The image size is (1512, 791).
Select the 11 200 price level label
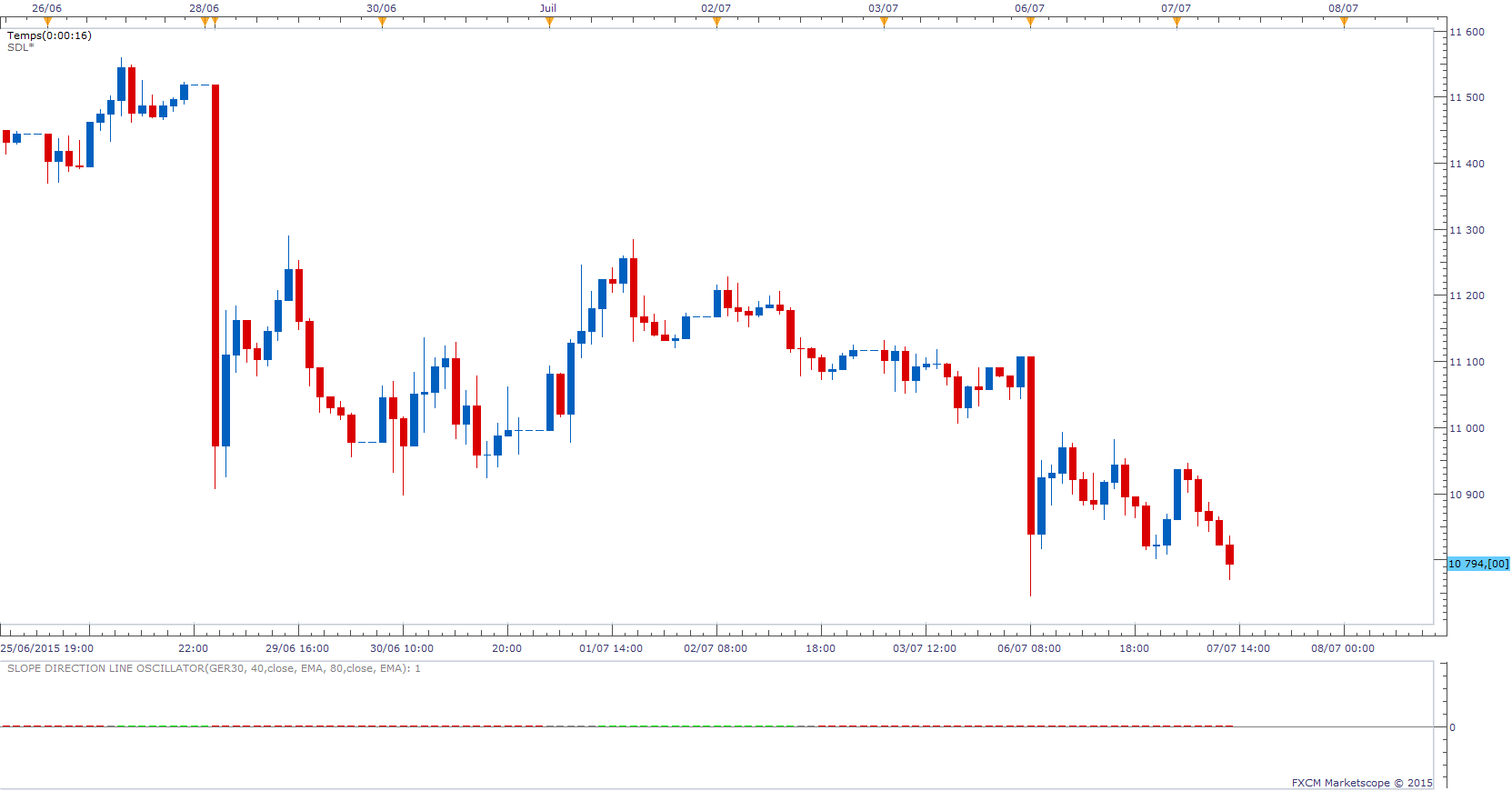(x=1467, y=295)
